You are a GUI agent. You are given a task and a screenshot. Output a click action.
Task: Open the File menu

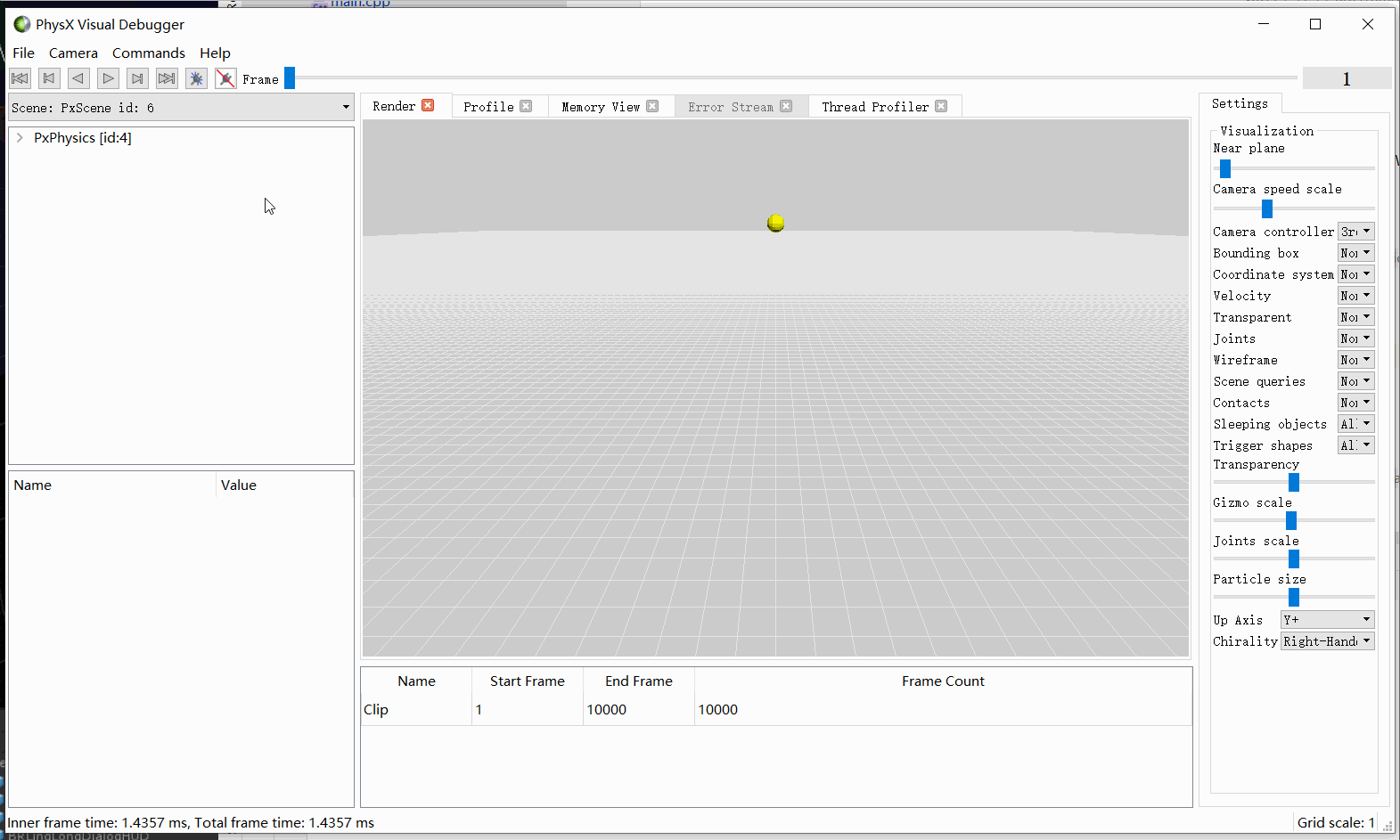[x=23, y=53]
